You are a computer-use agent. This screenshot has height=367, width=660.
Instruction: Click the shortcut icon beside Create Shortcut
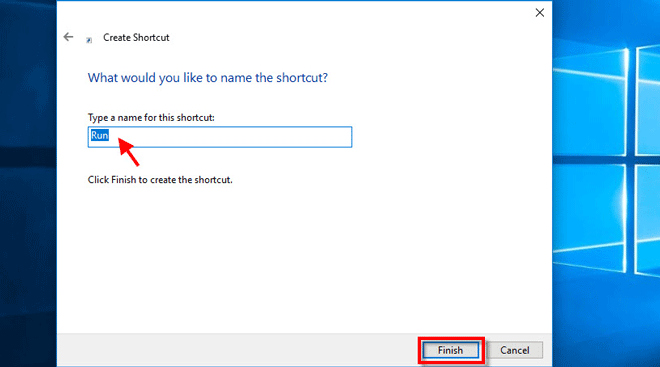(x=89, y=40)
